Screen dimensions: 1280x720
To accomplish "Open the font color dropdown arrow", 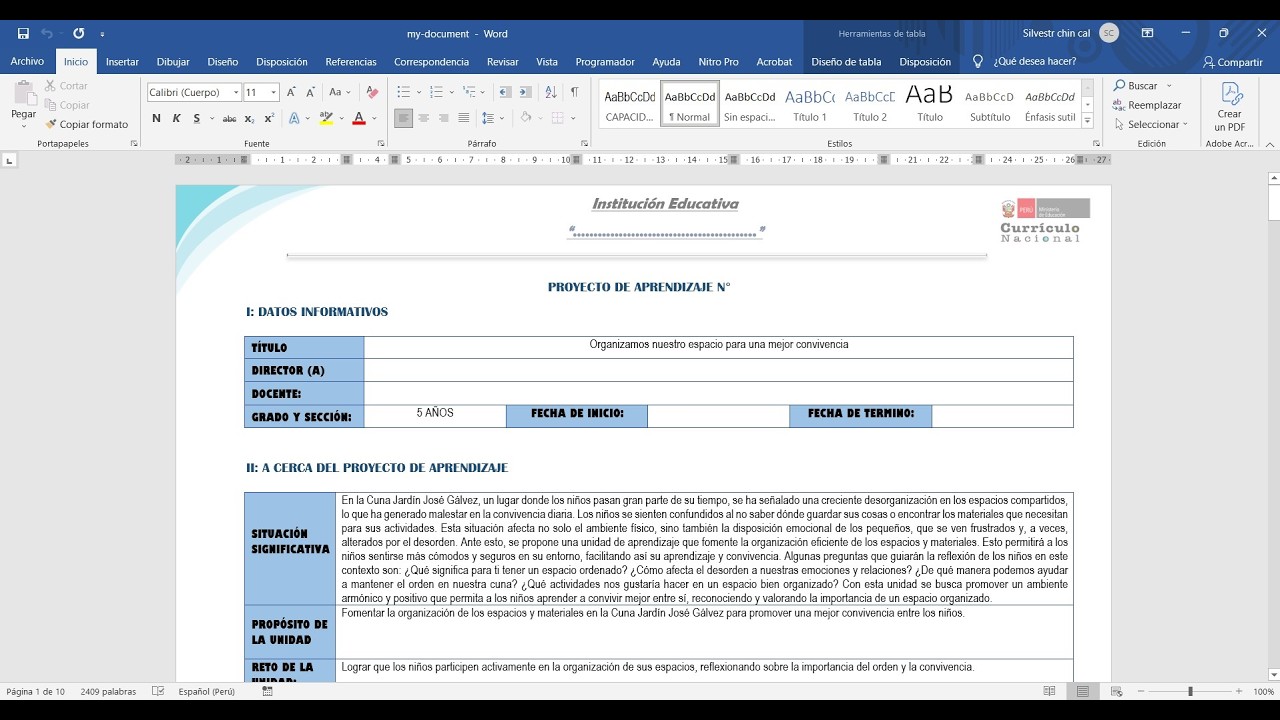I will point(374,118).
